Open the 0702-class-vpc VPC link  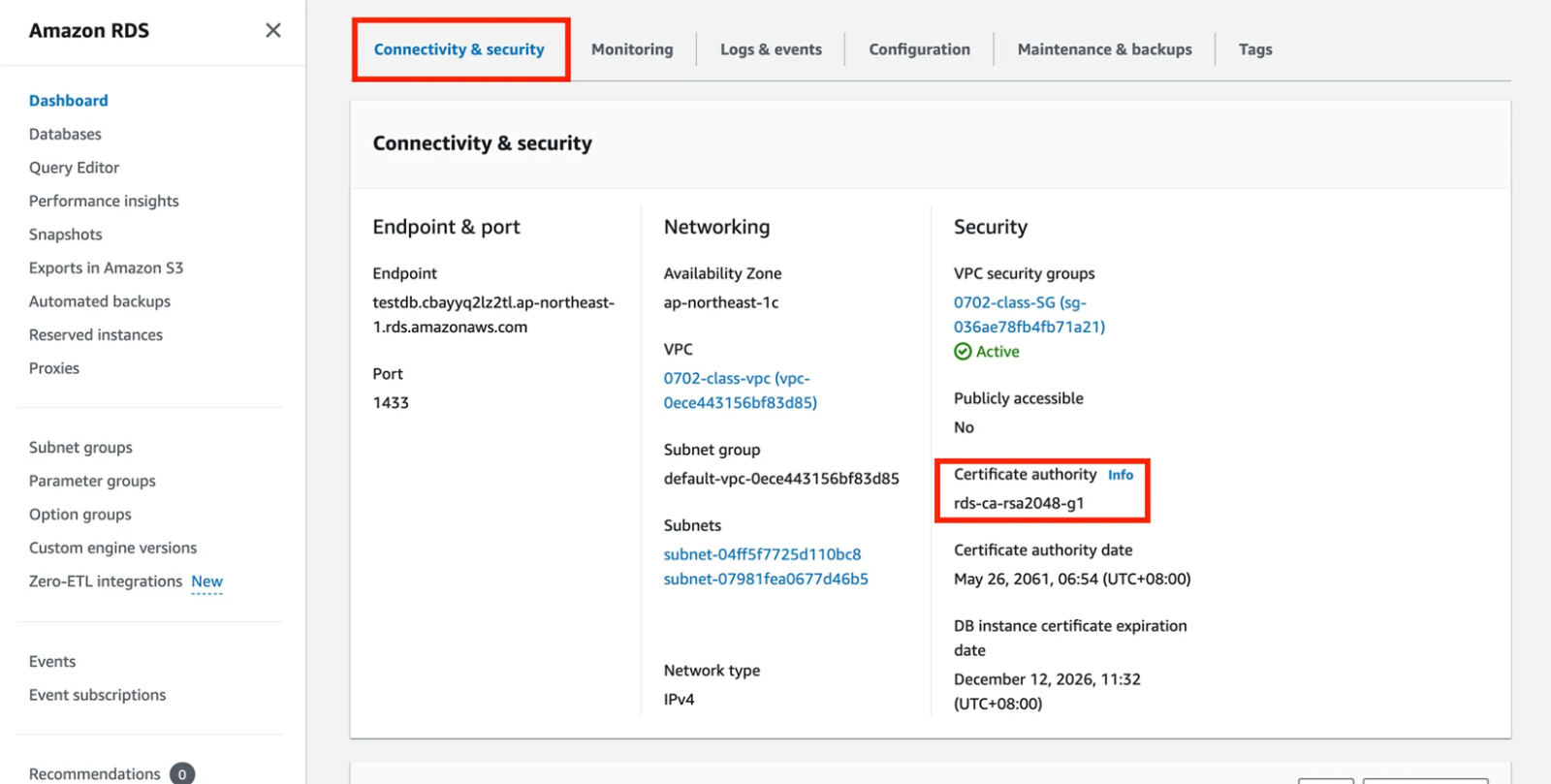(x=740, y=391)
